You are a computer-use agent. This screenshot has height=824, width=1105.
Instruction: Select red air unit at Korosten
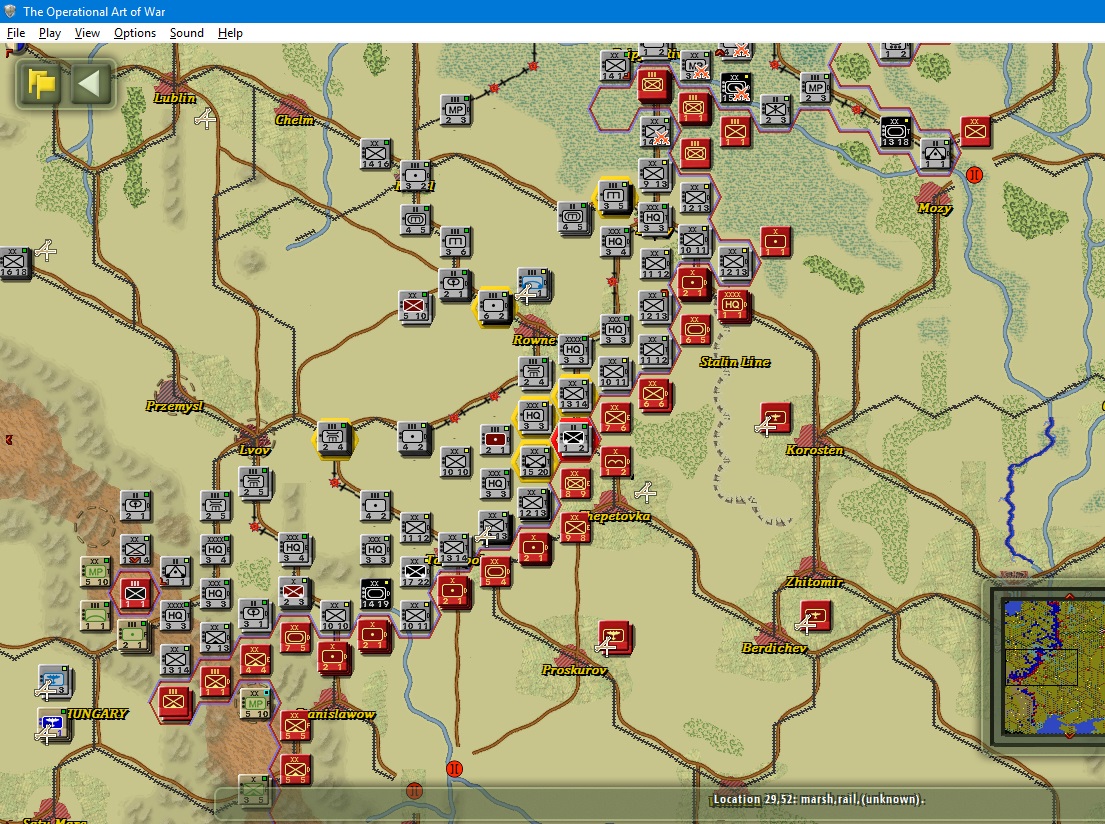point(775,418)
